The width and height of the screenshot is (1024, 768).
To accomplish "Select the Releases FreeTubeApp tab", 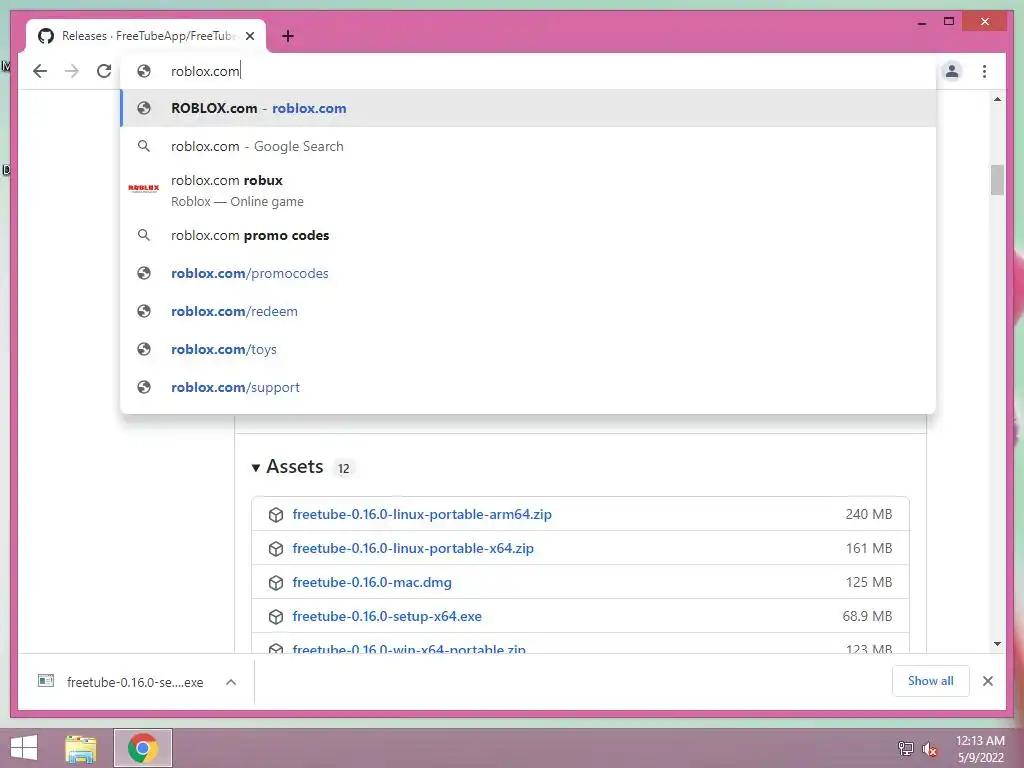I will coord(146,36).
